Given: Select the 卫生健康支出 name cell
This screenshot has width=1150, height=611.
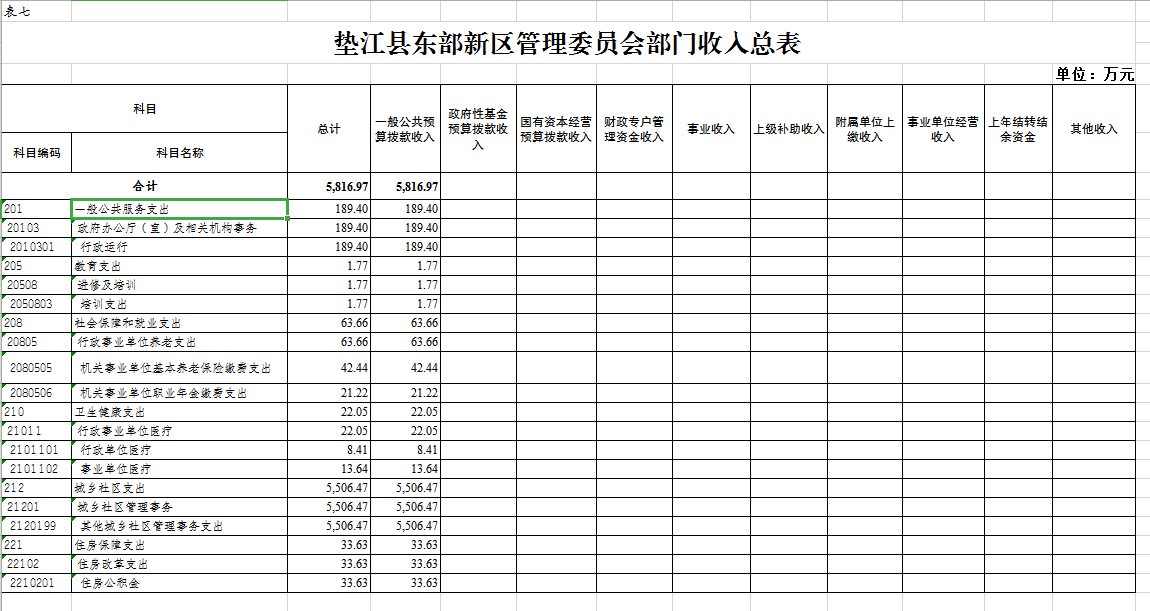Looking at the screenshot, I should click(180, 412).
